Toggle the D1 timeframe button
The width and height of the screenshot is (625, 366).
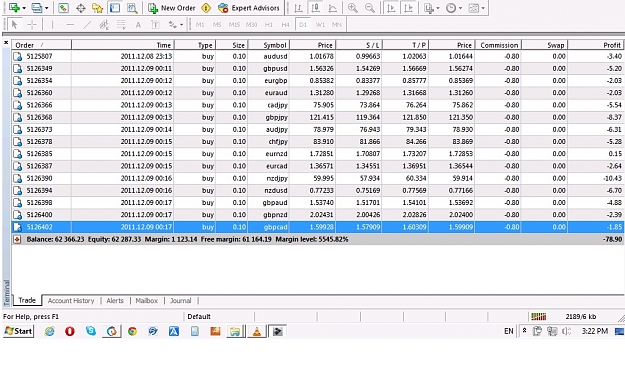tap(303, 25)
